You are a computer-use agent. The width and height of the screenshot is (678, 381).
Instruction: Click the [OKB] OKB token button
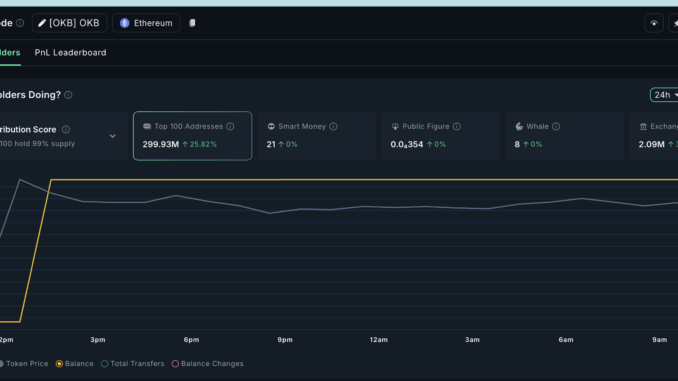[69, 23]
